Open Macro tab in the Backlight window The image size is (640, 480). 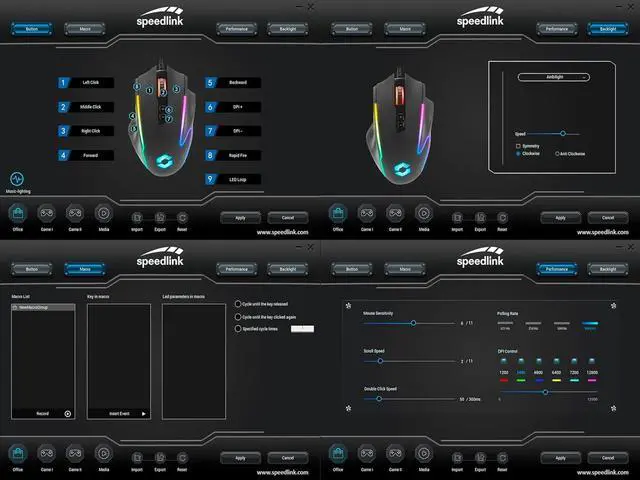click(x=405, y=29)
